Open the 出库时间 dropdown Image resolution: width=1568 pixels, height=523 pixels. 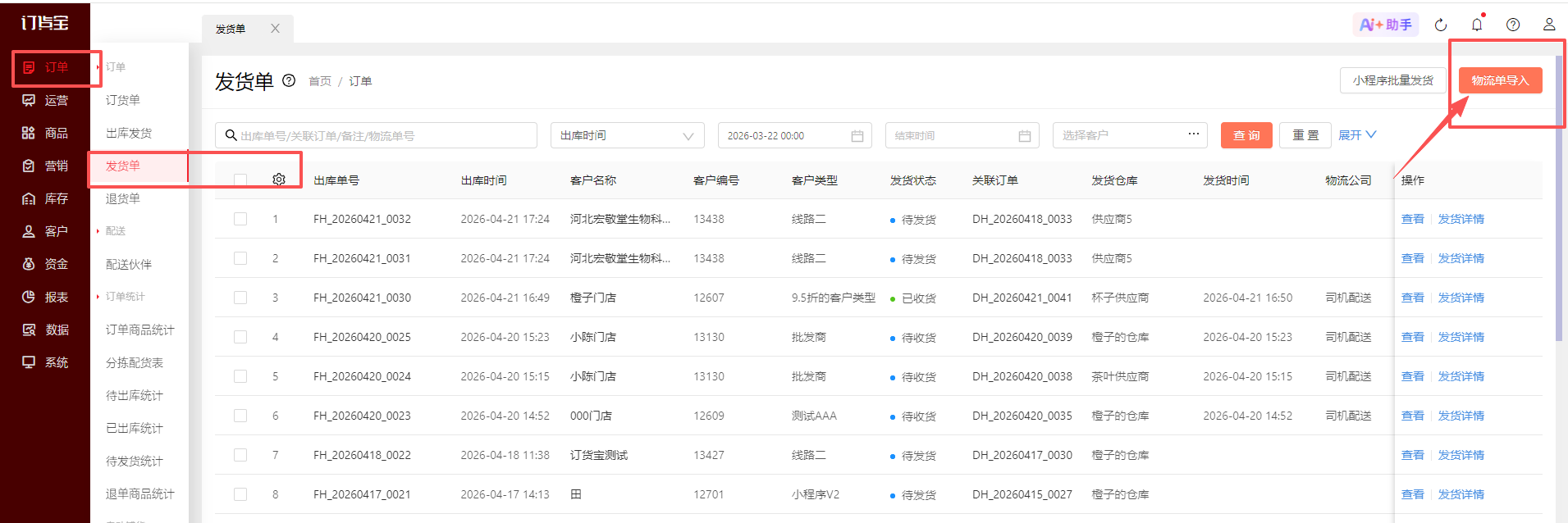628,135
